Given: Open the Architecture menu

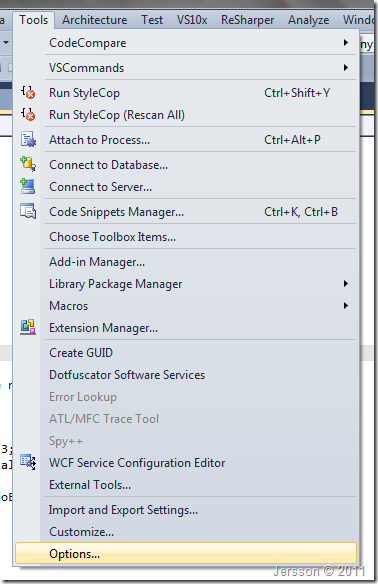Looking at the screenshot, I should tap(95, 20).
